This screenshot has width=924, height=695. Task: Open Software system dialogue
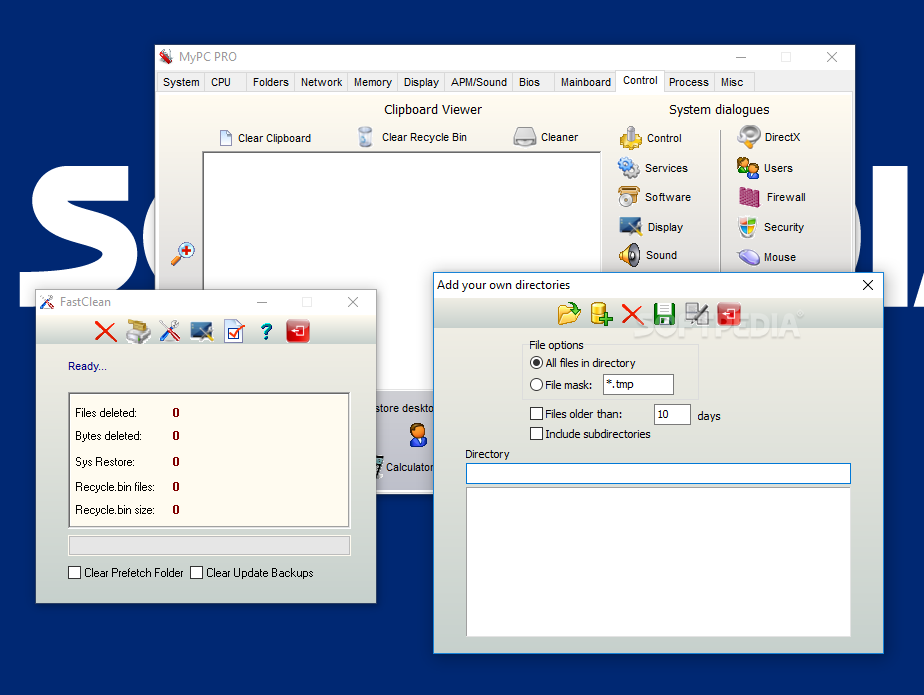[655, 197]
